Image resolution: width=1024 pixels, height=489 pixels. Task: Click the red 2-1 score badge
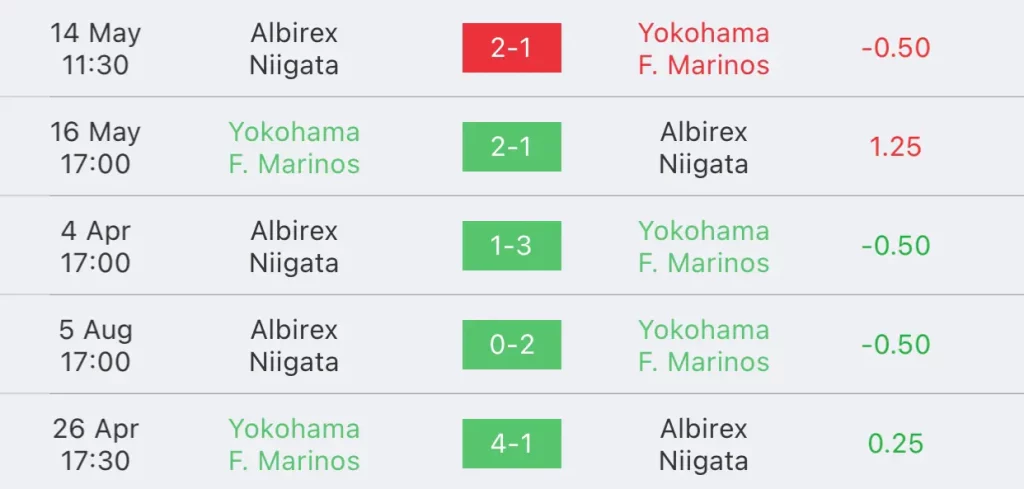tap(511, 48)
